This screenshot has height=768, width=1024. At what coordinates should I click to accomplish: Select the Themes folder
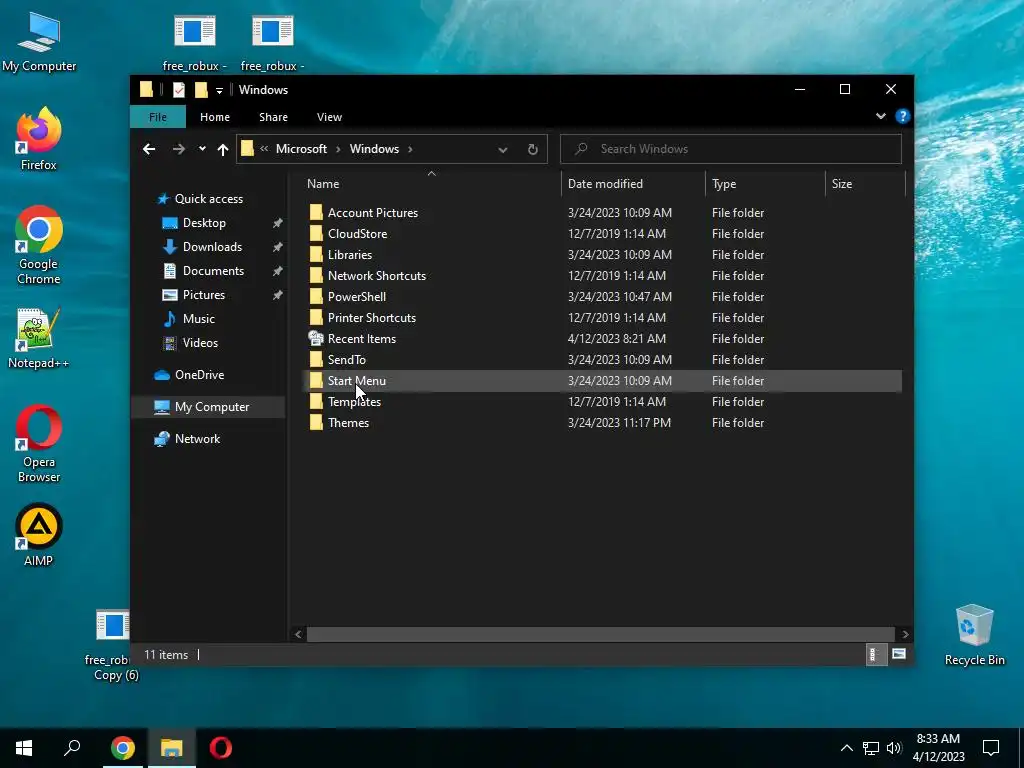pyautogui.click(x=348, y=423)
